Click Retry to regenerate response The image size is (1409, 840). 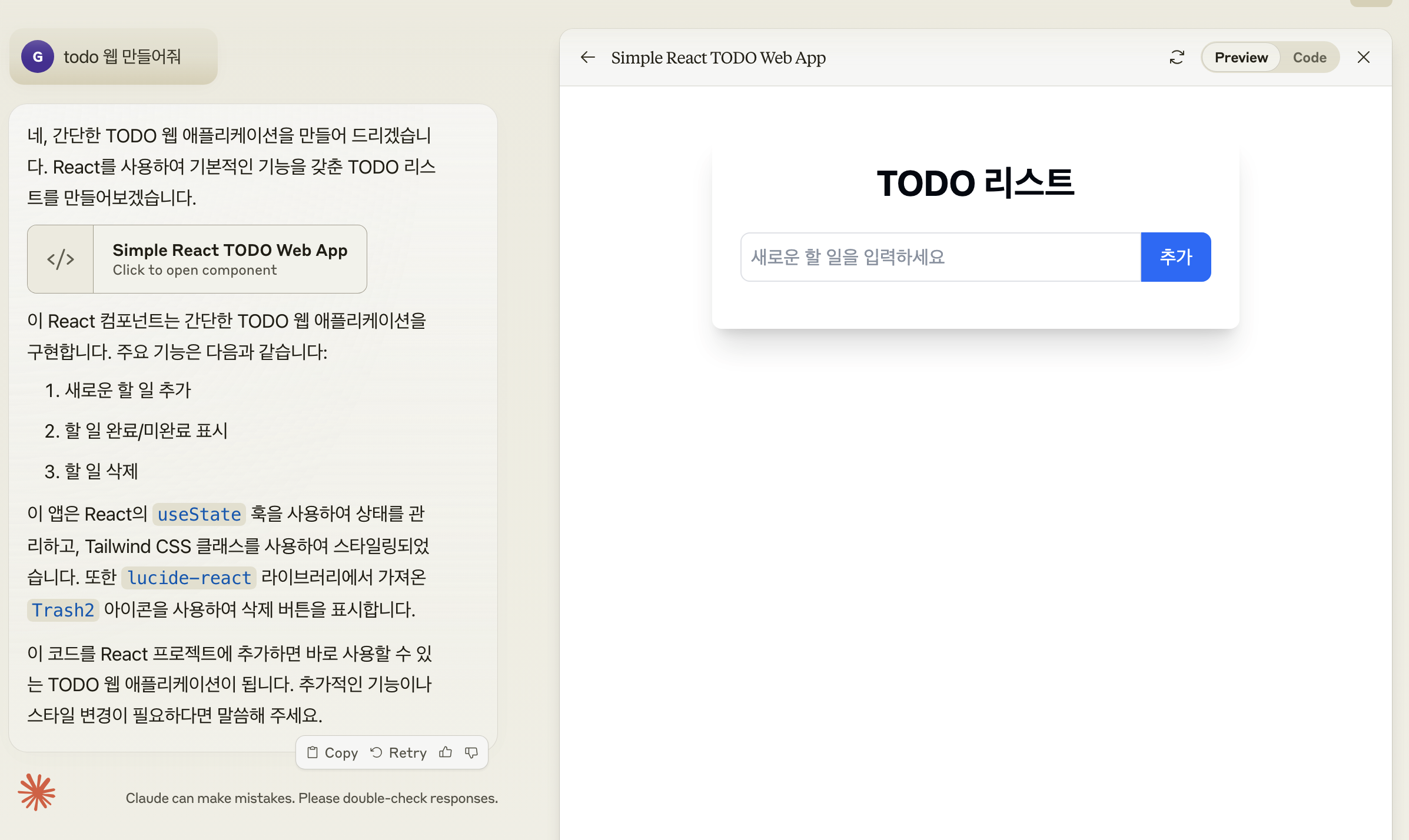coord(399,752)
